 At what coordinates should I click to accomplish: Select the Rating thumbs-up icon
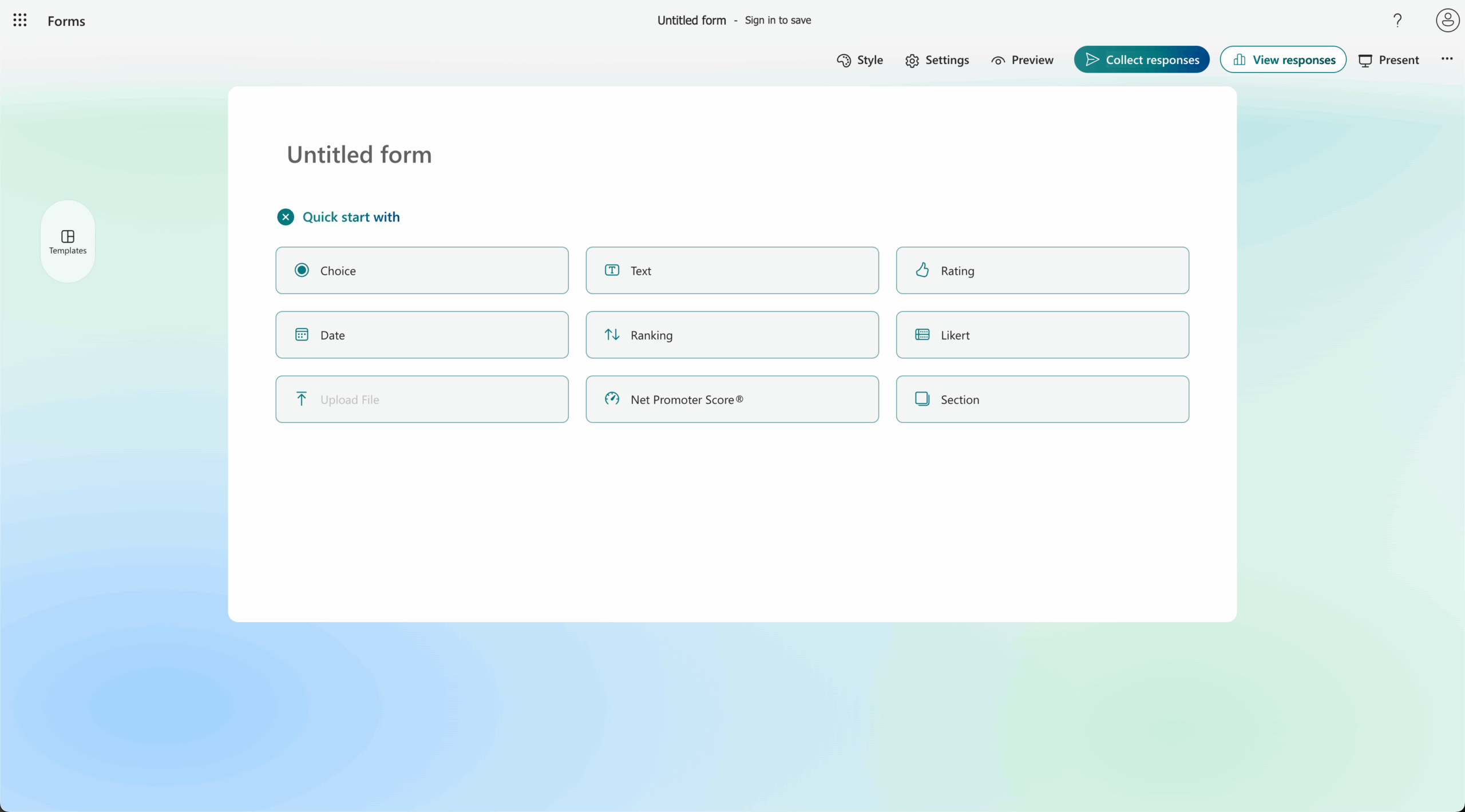(x=922, y=270)
